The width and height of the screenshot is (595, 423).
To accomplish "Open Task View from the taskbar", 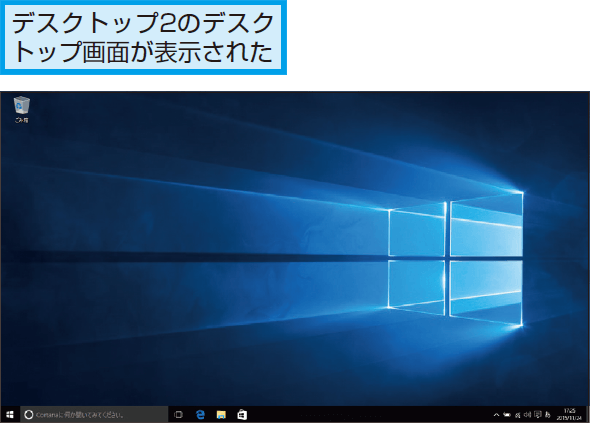I will tap(178, 415).
